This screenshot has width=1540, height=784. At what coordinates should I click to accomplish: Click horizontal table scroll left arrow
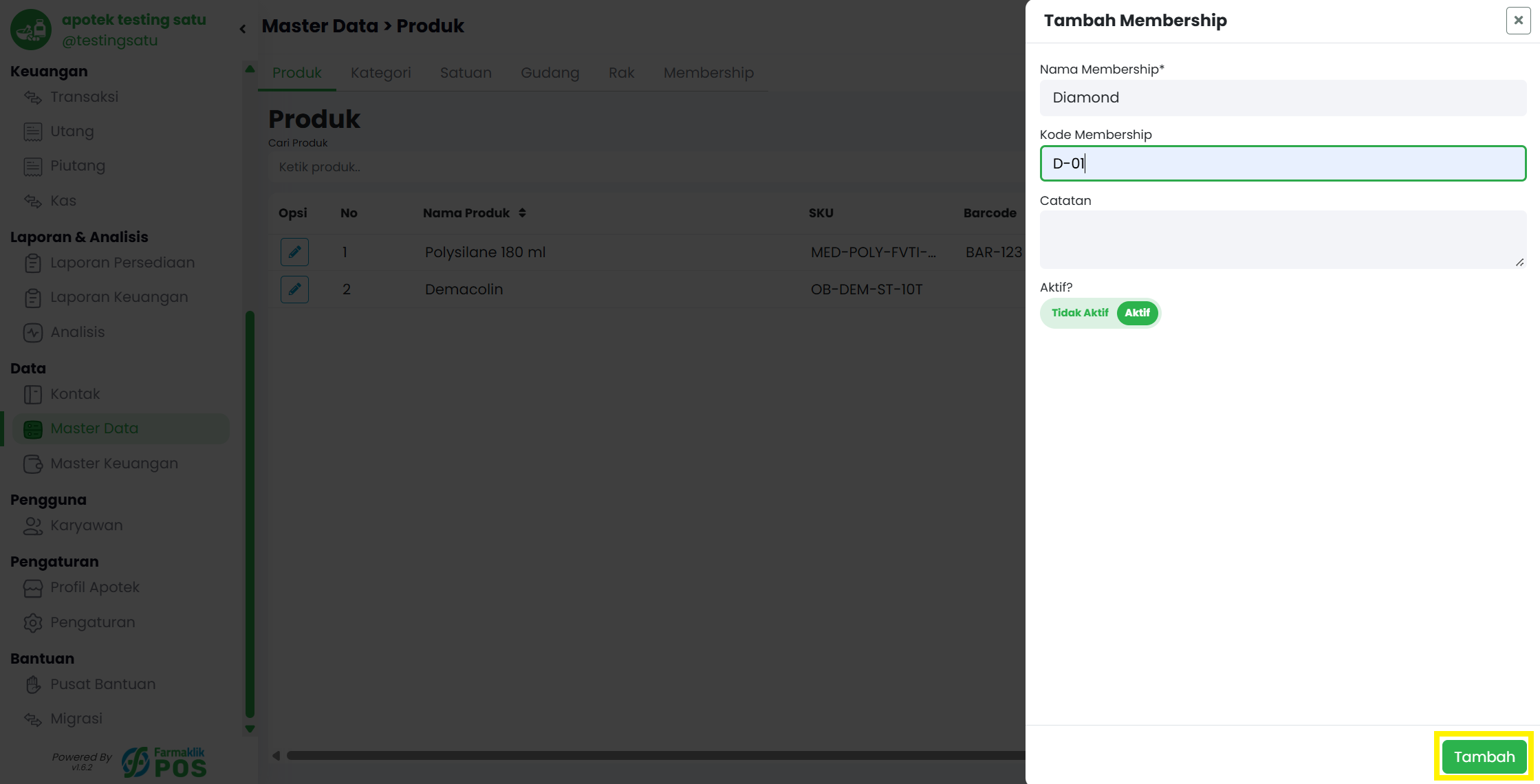(276, 755)
